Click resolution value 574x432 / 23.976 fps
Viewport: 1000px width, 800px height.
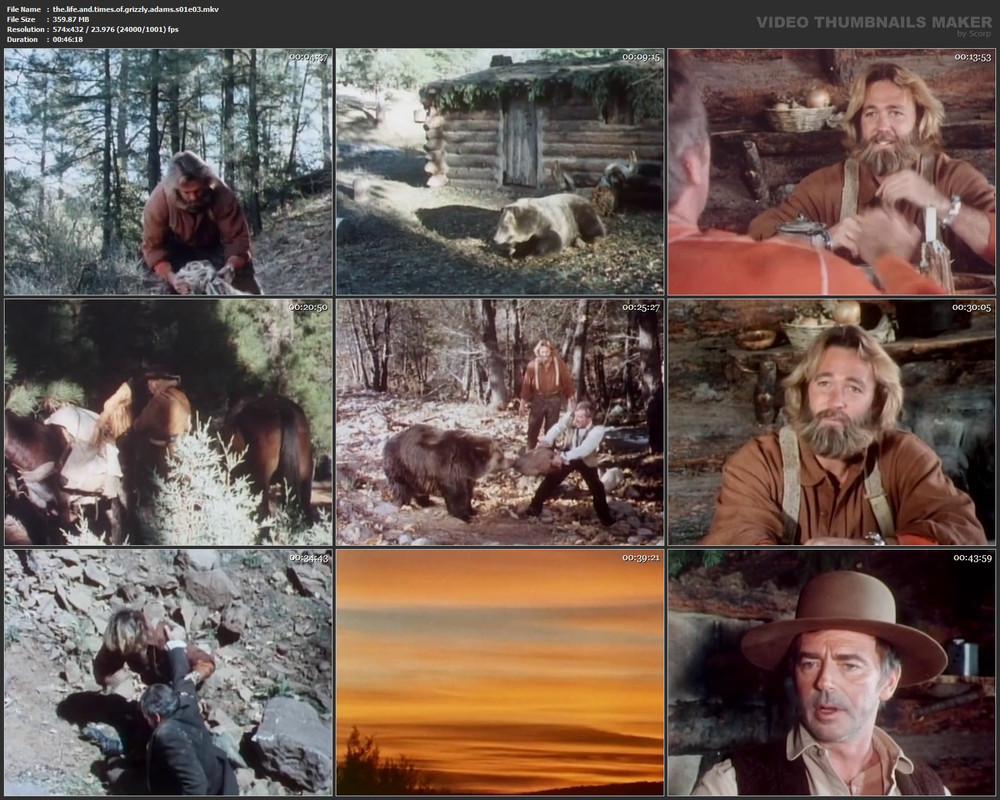point(115,29)
